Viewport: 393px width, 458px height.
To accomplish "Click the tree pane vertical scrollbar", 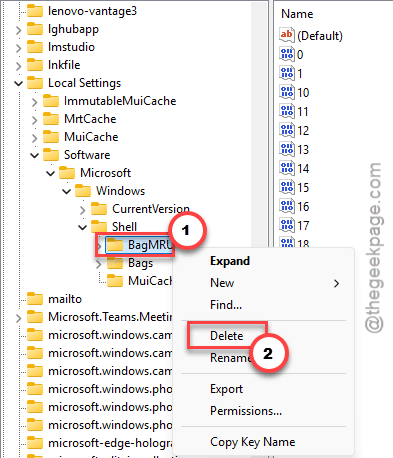I will [x=258, y=133].
